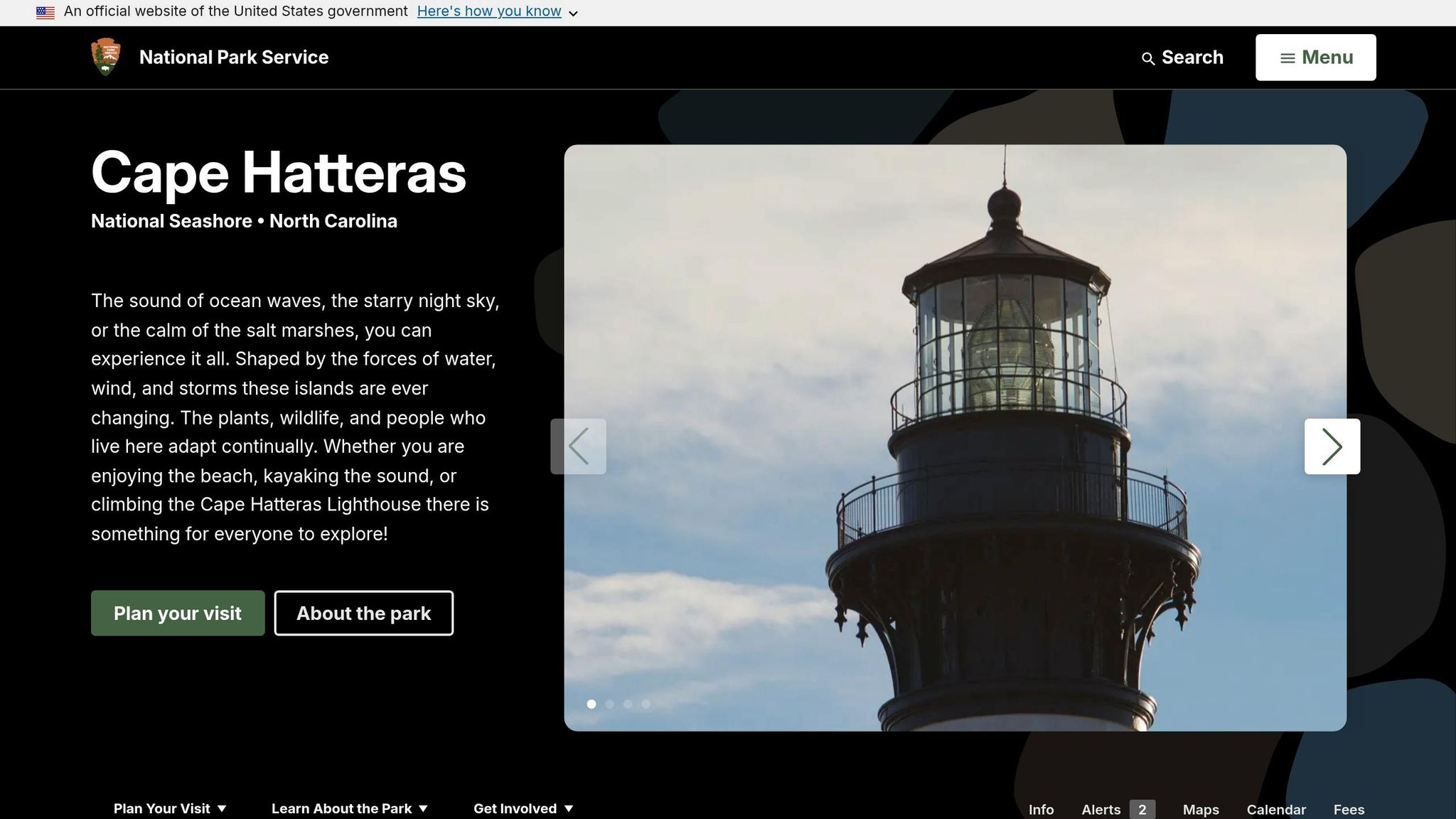The width and height of the screenshot is (1456, 819).
Task: Open the Maps link
Action: (1201, 810)
